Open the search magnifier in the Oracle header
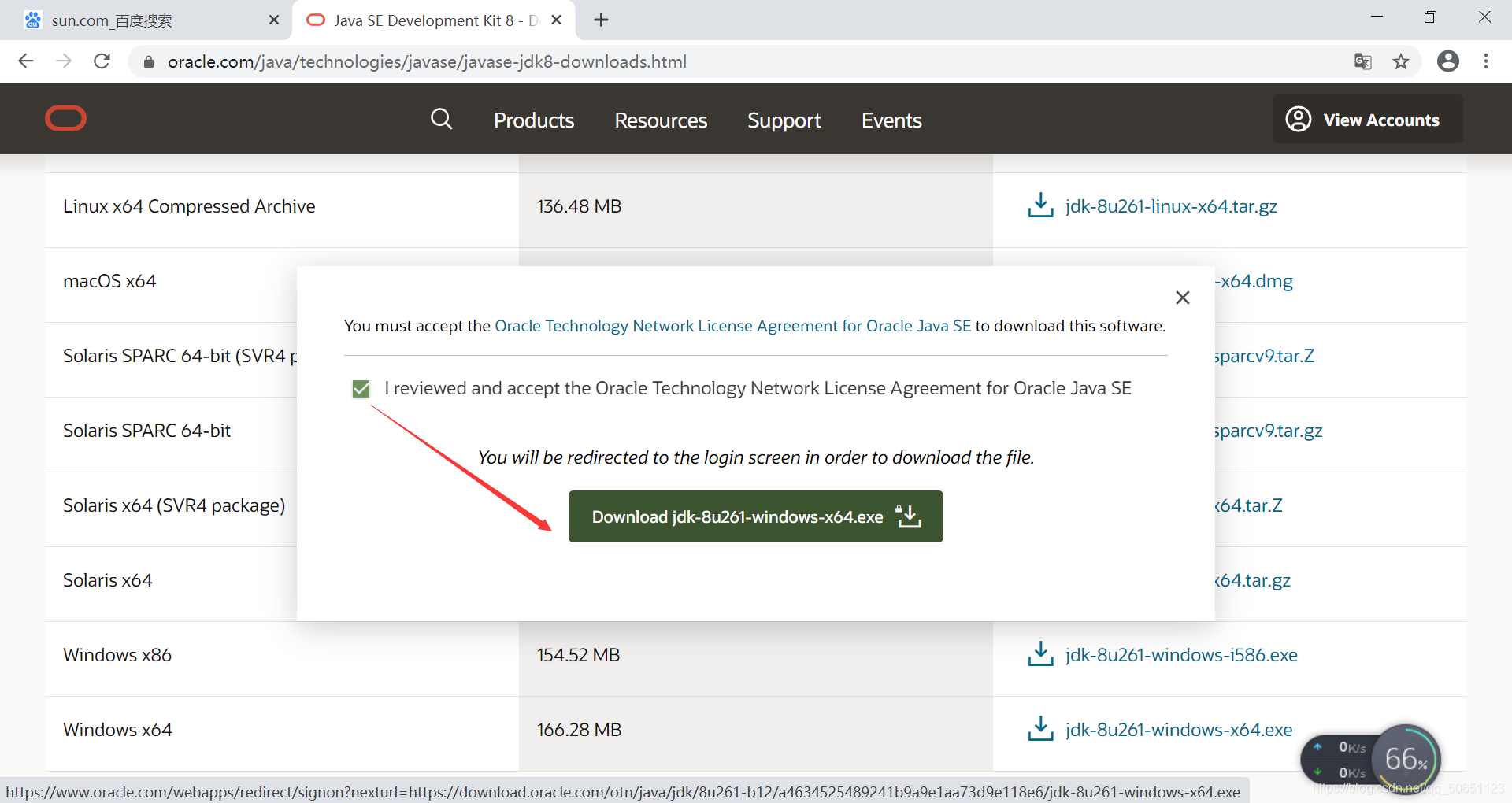This screenshot has height=803, width=1512. (442, 120)
